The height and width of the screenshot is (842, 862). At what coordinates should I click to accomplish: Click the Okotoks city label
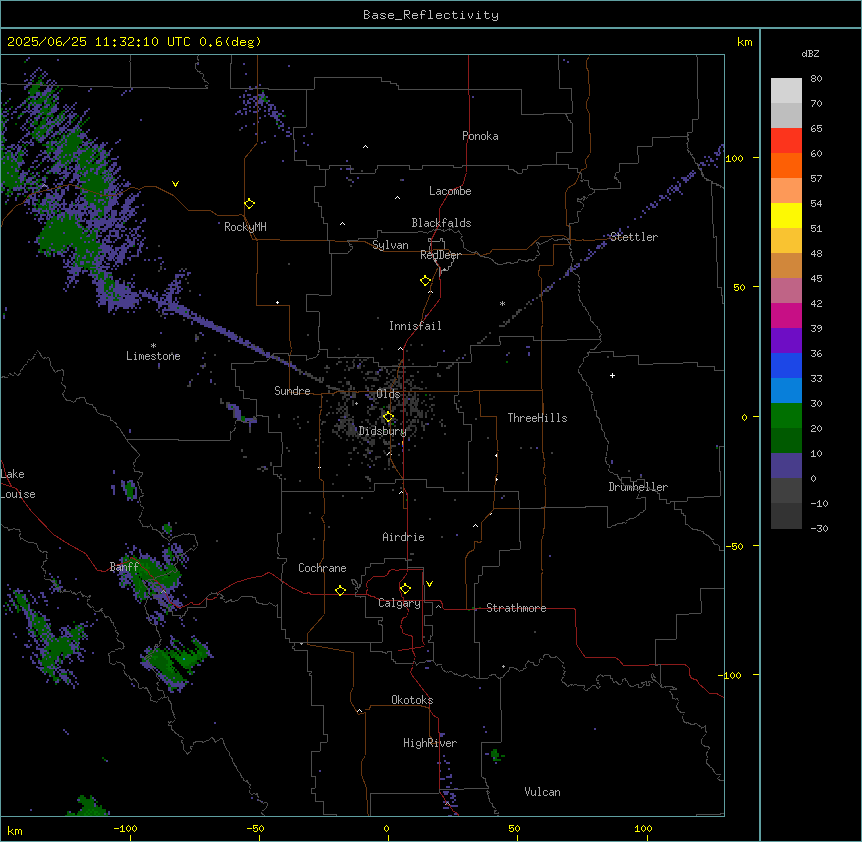(x=412, y=700)
